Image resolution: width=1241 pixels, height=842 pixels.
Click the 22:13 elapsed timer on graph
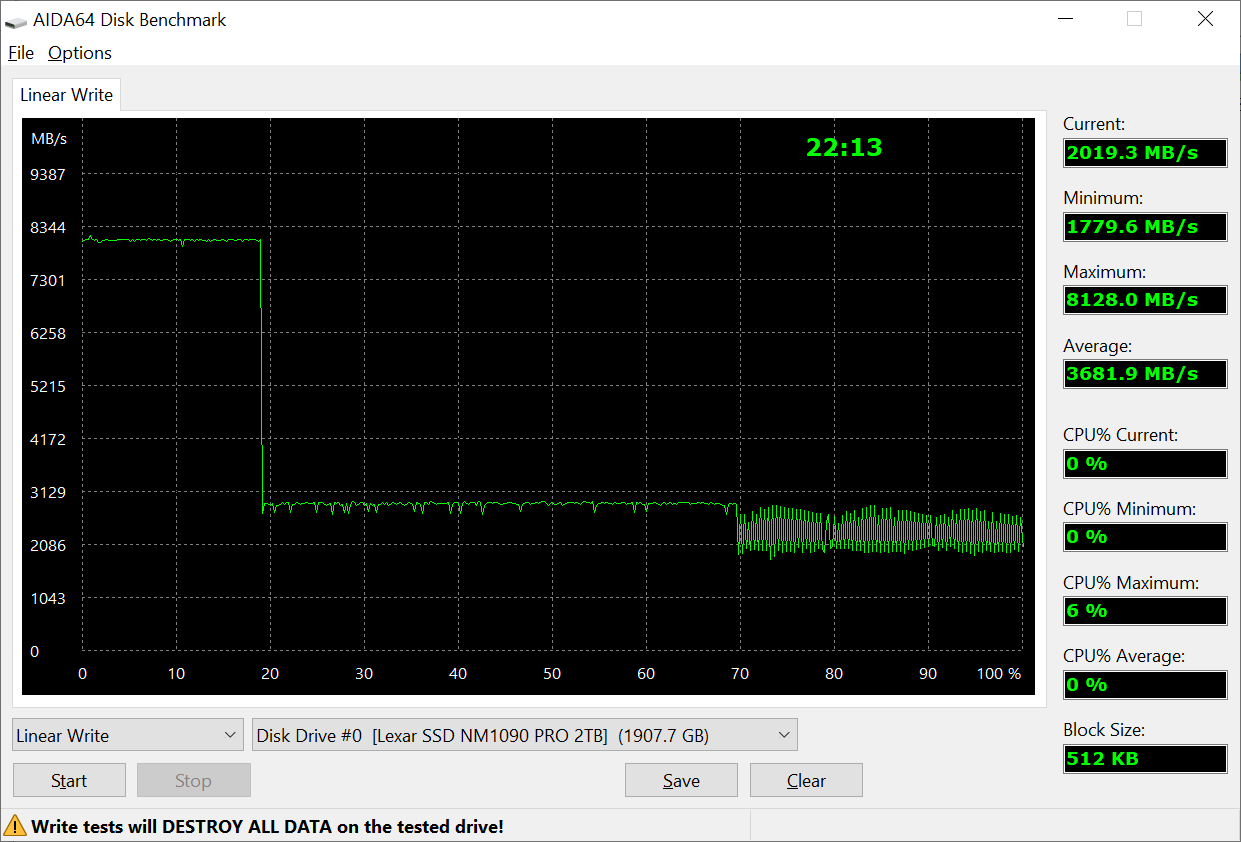click(844, 147)
